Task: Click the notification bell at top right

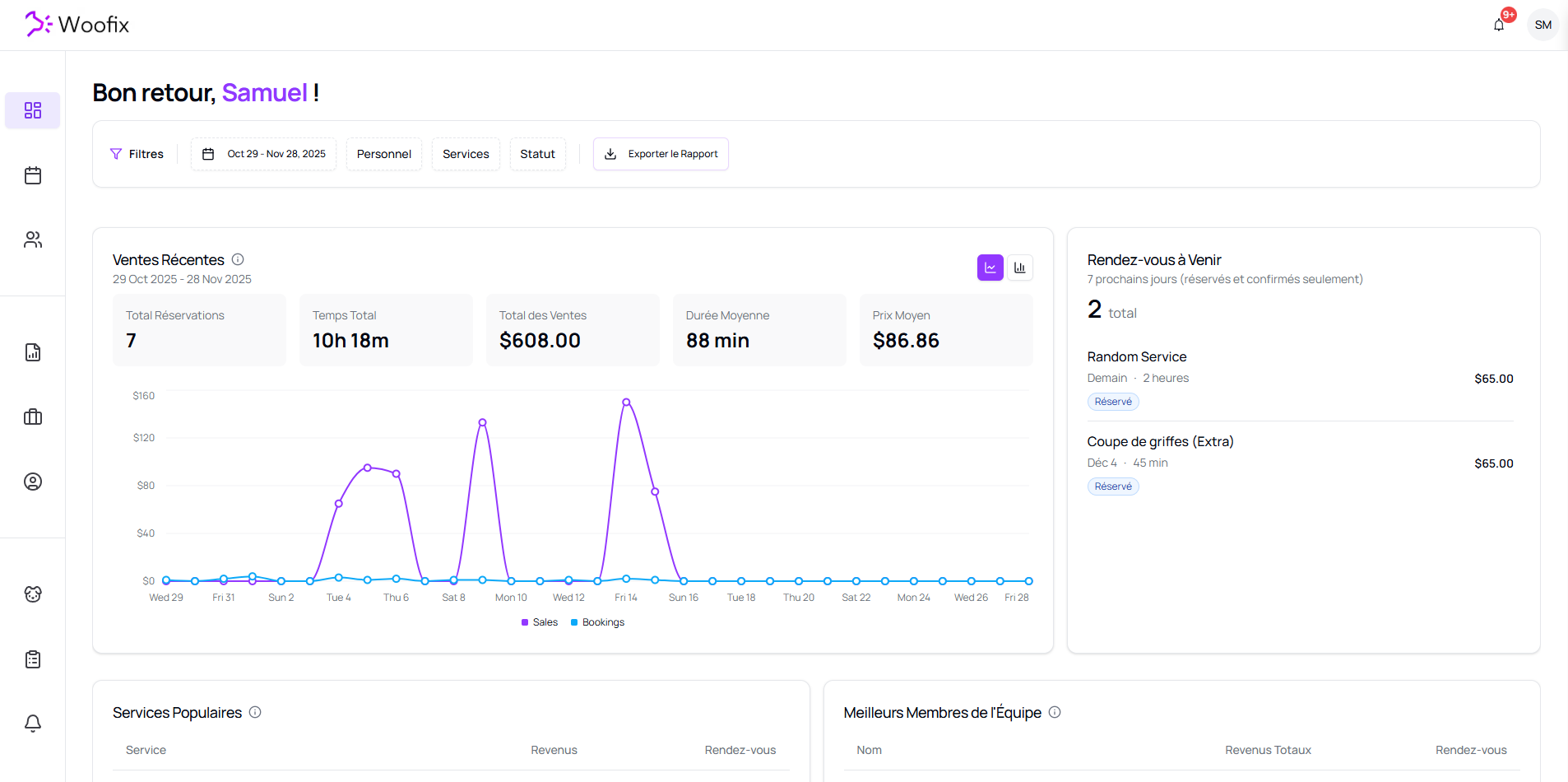Action: tap(1498, 25)
